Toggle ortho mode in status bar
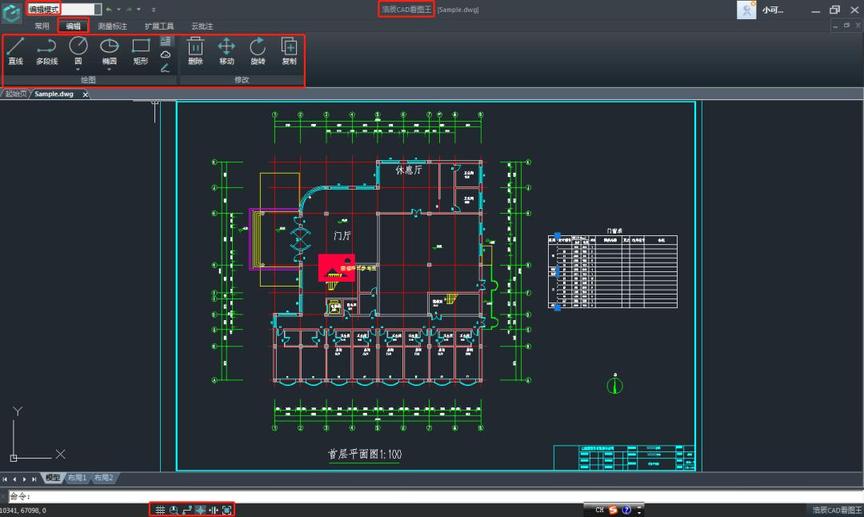This screenshot has height=517, width=864. [x=187, y=510]
